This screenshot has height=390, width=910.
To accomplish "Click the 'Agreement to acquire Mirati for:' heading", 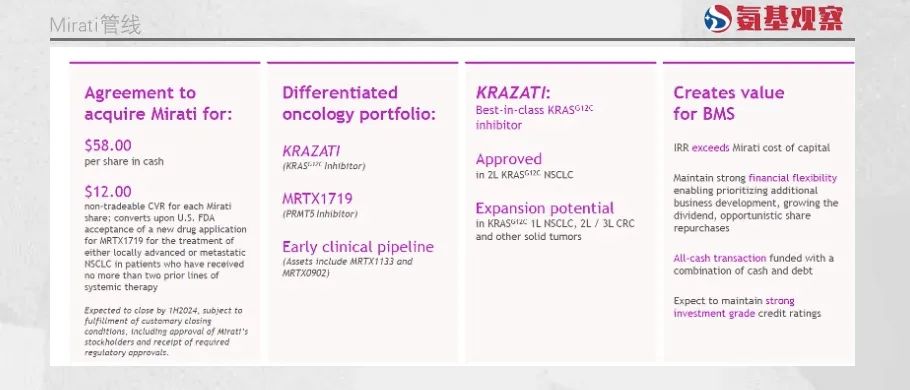I will point(158,103).
